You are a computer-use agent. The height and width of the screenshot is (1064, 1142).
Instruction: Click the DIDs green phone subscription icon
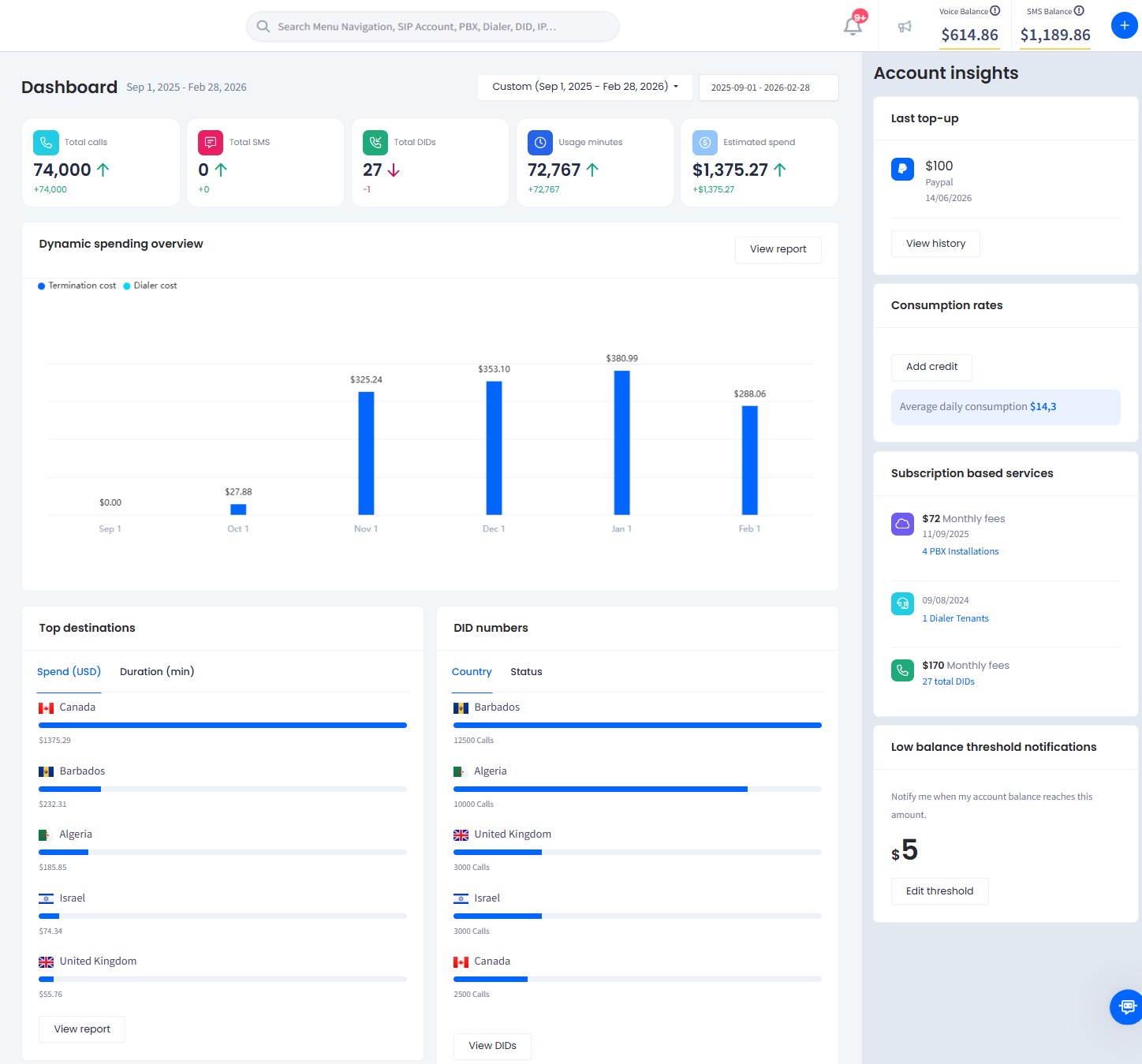[902, 670]
